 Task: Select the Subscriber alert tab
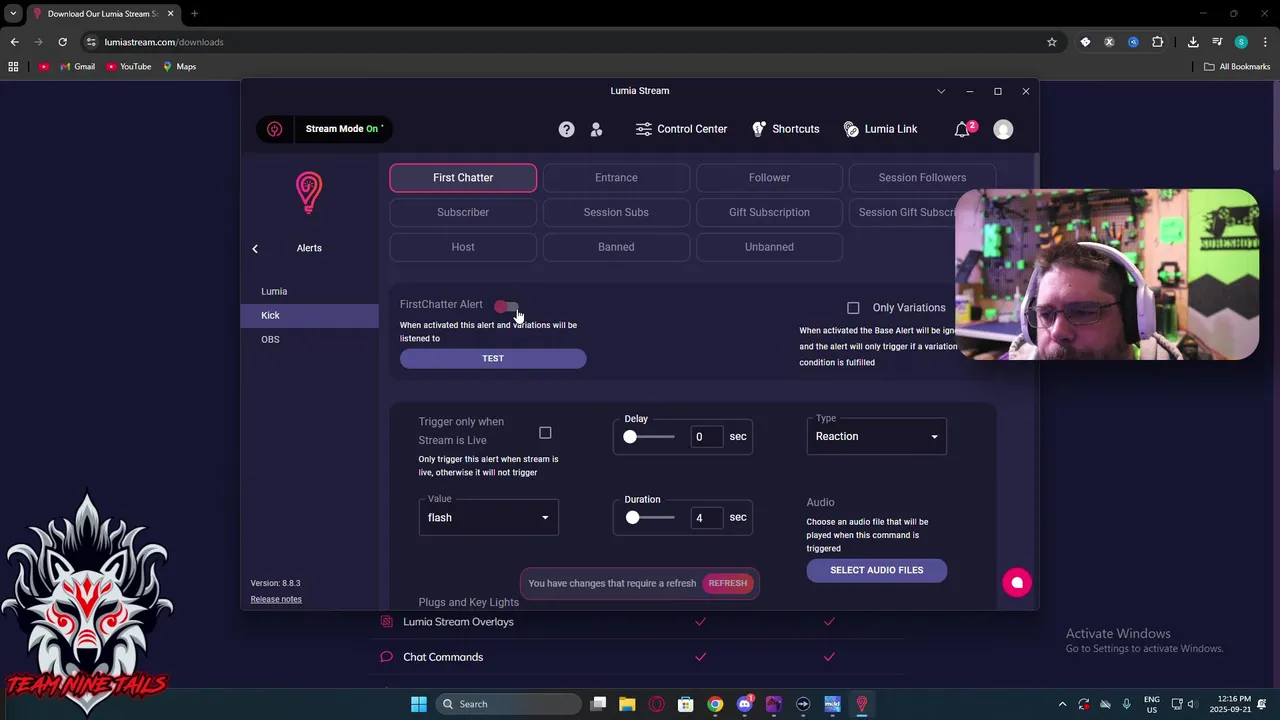coord(463,212)
